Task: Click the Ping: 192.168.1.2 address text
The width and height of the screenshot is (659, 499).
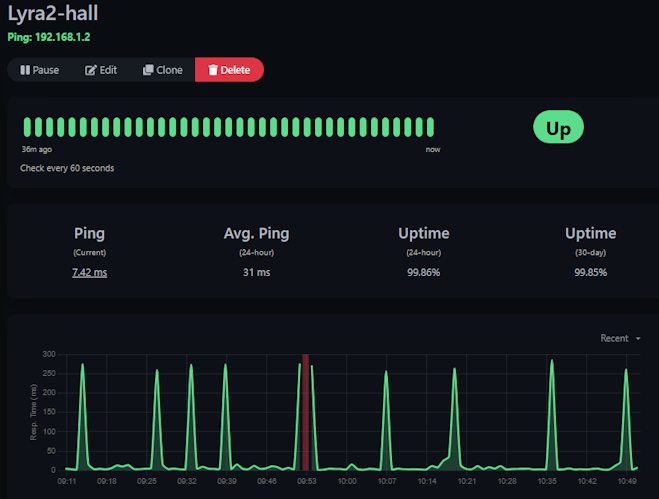Action: coord(62,37)
